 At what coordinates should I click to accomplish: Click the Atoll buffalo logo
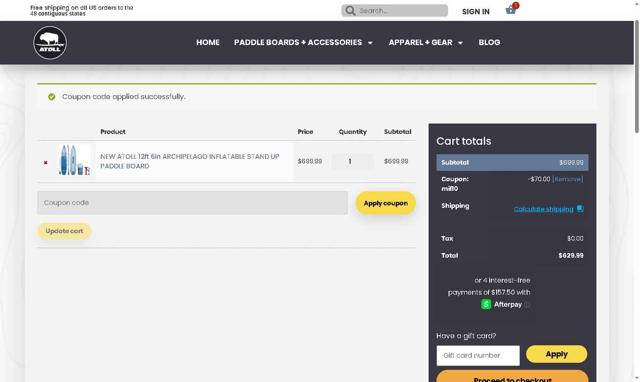pyautogui.click(x=50, y=43)
